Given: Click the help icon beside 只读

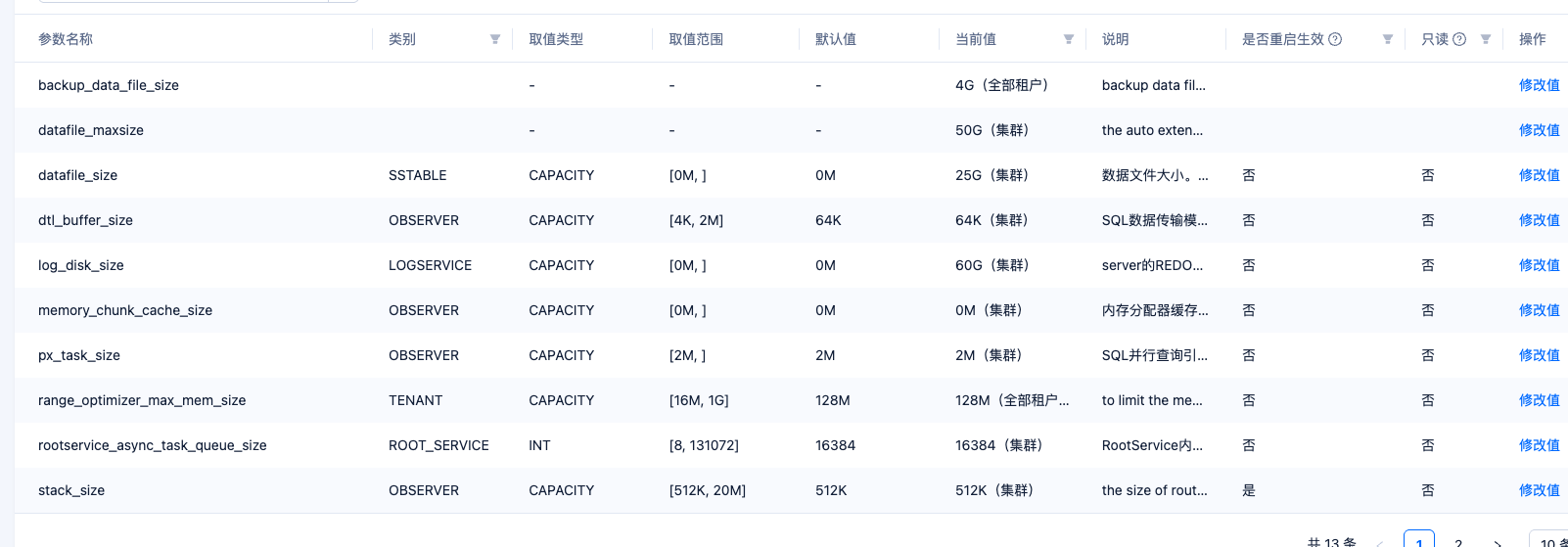Looking at the screenshot, I should point(1459,39).
